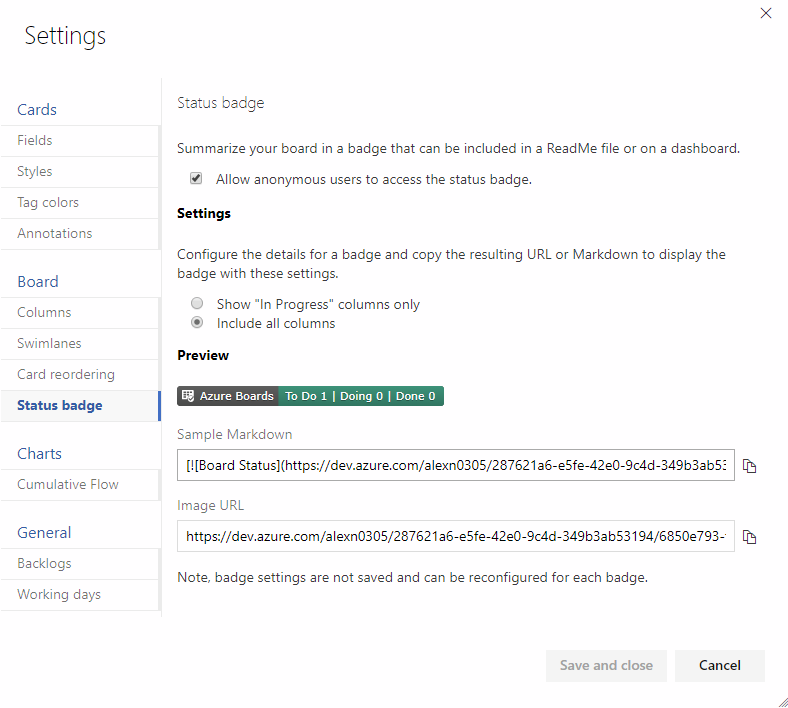
Task: Go to Backlogs settings
Action: point(44,564)
